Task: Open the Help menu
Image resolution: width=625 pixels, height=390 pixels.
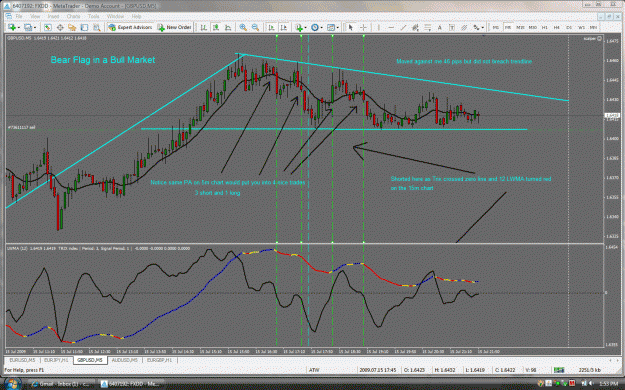Action: (x=136, y=16)
